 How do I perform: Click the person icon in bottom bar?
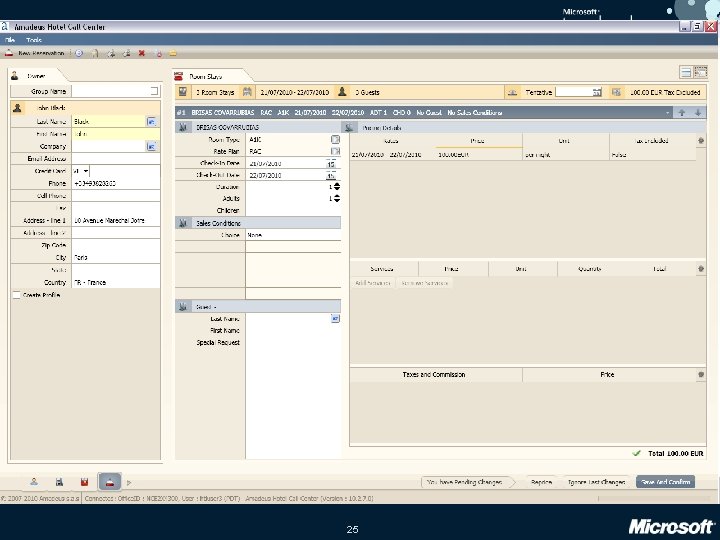pyautogui.click(x=34, y=482)
